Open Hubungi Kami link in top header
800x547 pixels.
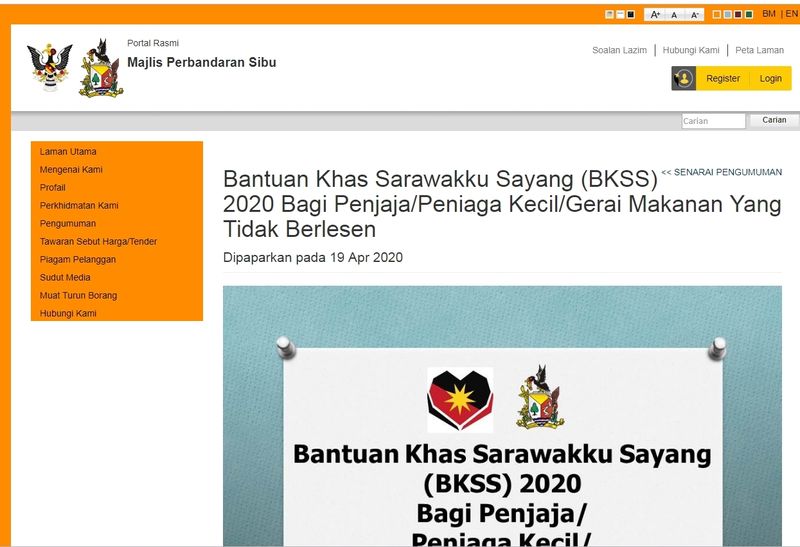pos(691,50)
